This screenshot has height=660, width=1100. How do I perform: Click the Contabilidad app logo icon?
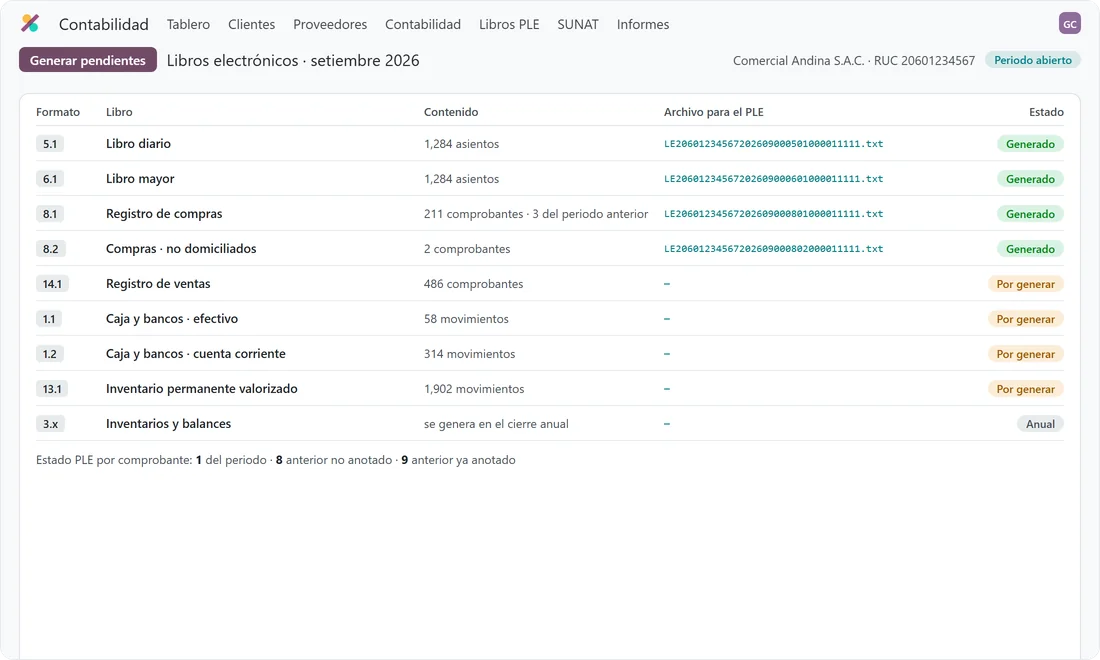point(30,23)
